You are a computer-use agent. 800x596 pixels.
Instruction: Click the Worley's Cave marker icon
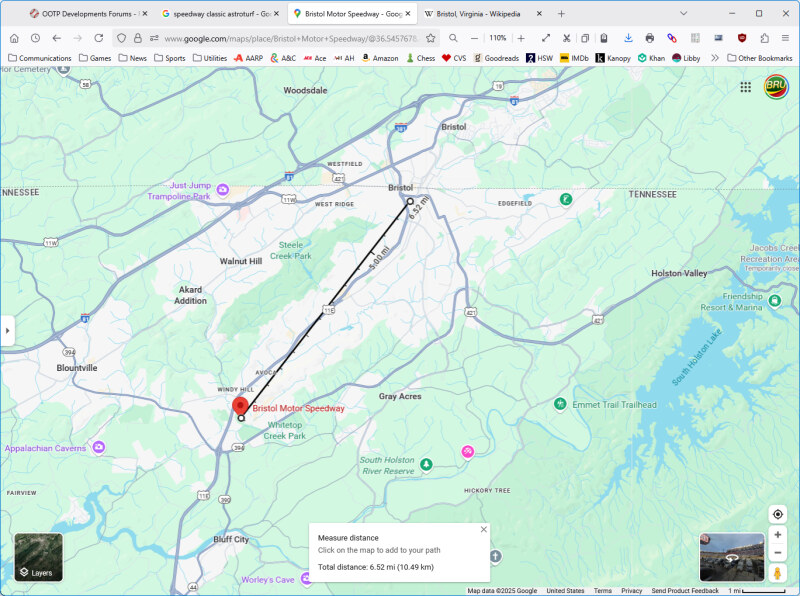(306, 579)
